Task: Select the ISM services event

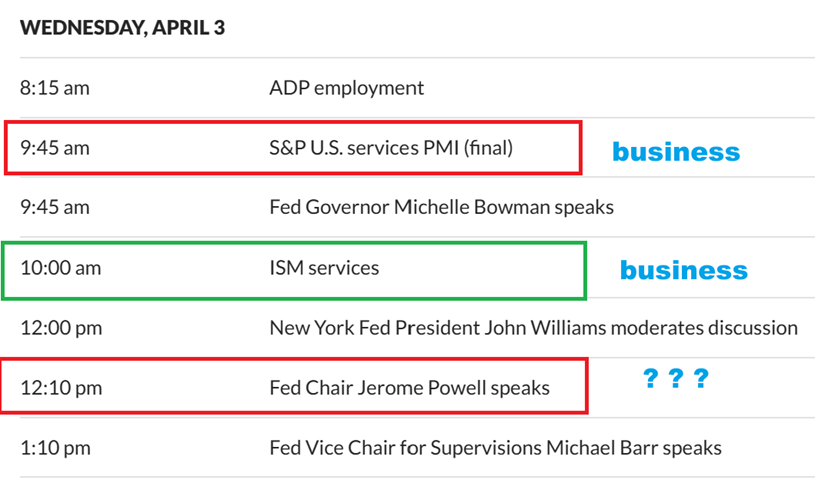Action: (x=324, y=268)
